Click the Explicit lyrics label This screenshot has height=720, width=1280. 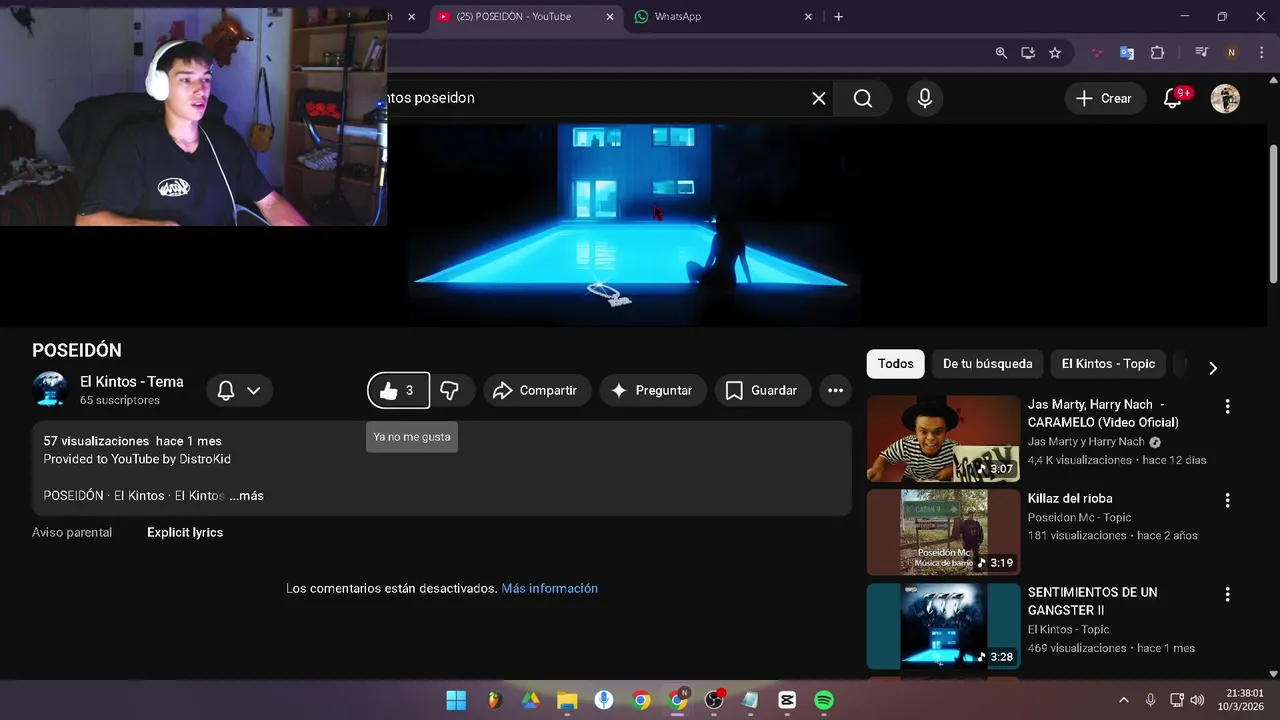pos(185,532)
